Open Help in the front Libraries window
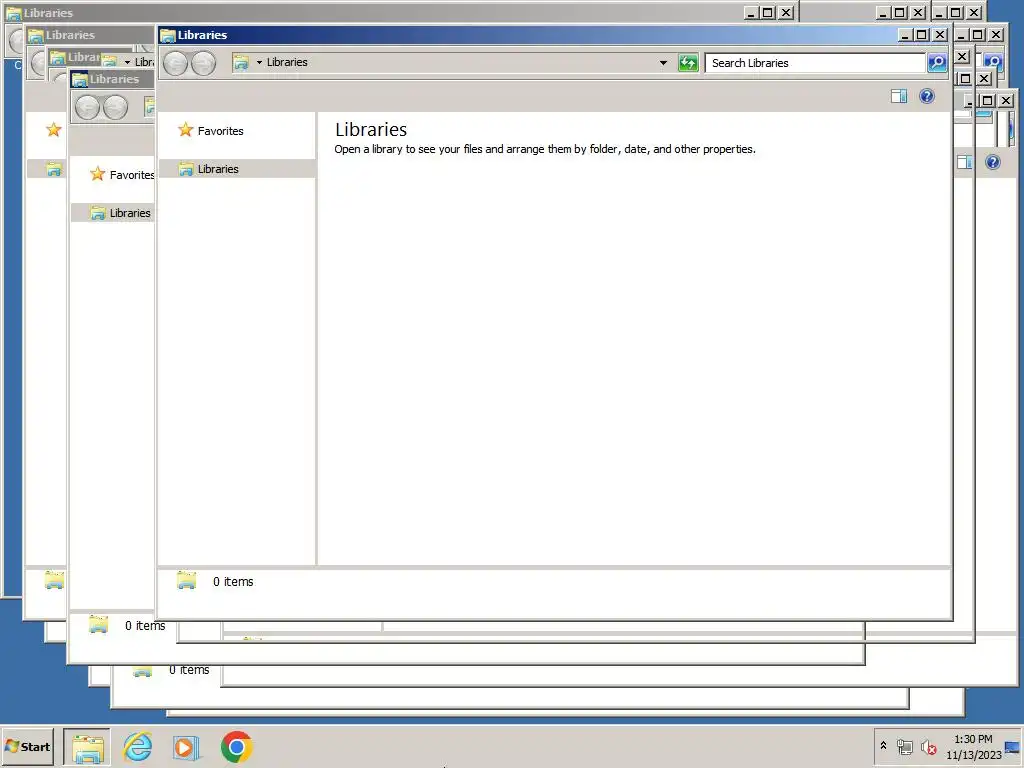The width and height of the screenshot is (1024, 768). point(926,97)
